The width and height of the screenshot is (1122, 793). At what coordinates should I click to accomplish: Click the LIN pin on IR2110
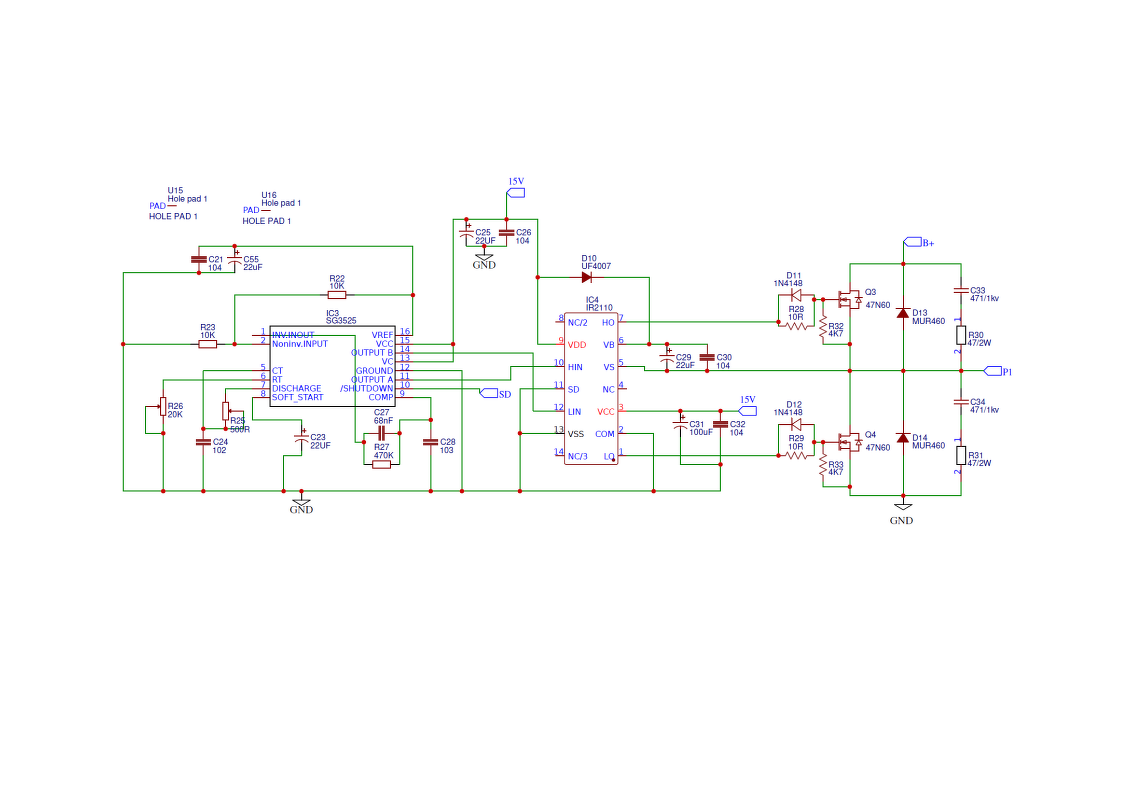tap(570, 412)
